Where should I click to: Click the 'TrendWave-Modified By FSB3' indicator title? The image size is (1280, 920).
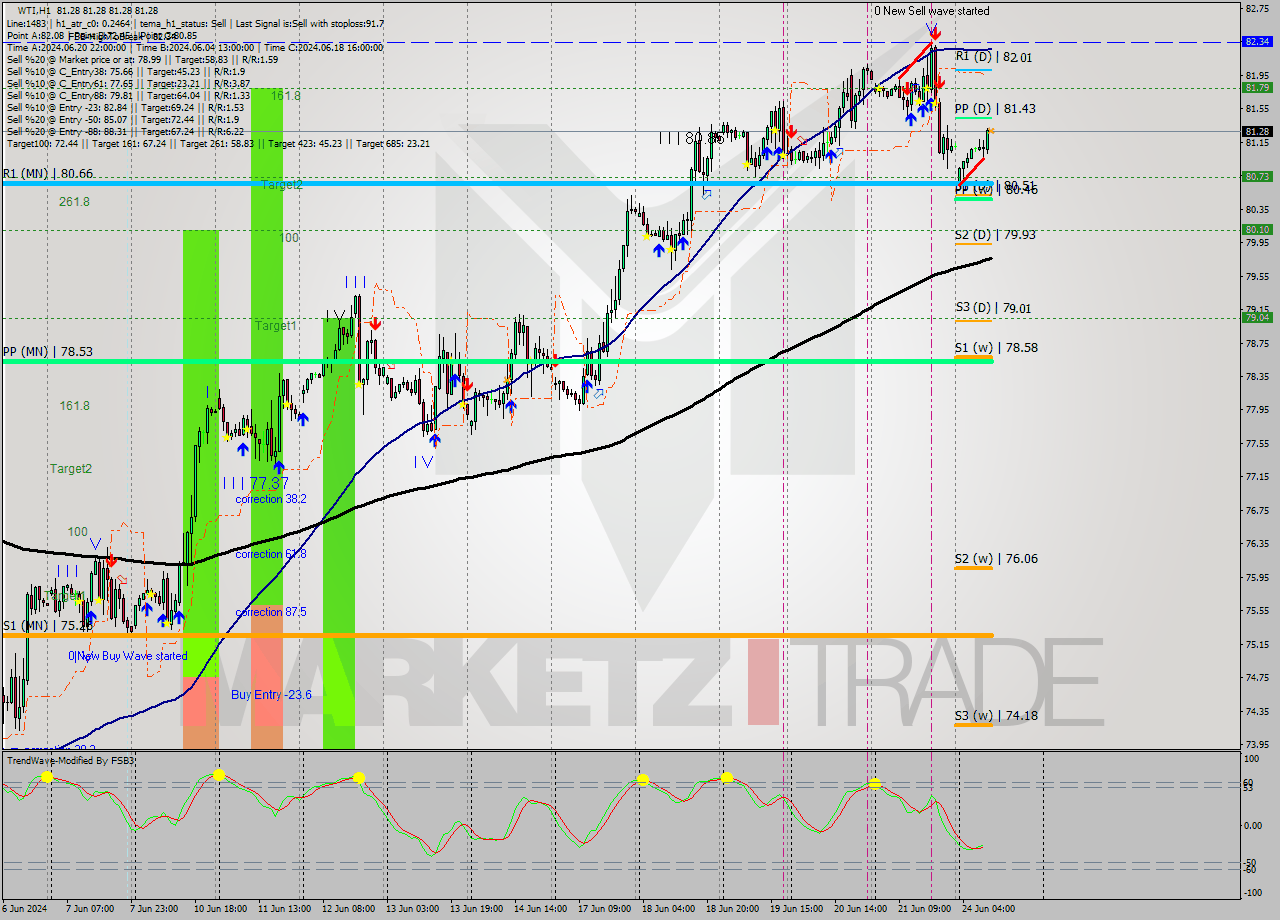click(x=71, y=761)
